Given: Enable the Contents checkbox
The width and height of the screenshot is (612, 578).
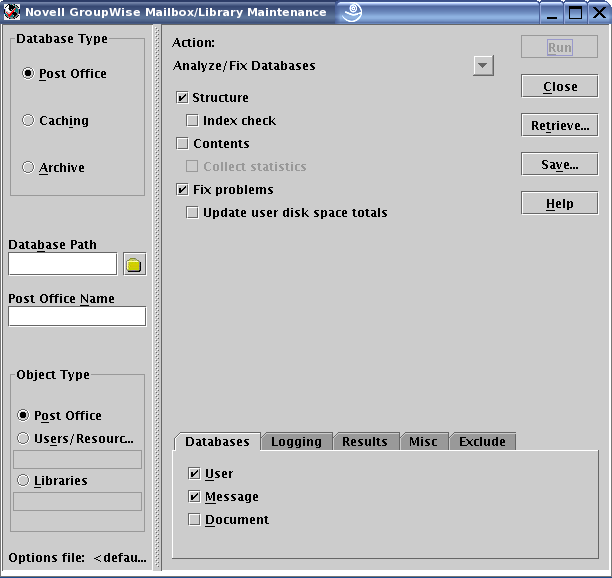Looking at the screenshot, I should [x=182, y=144].
